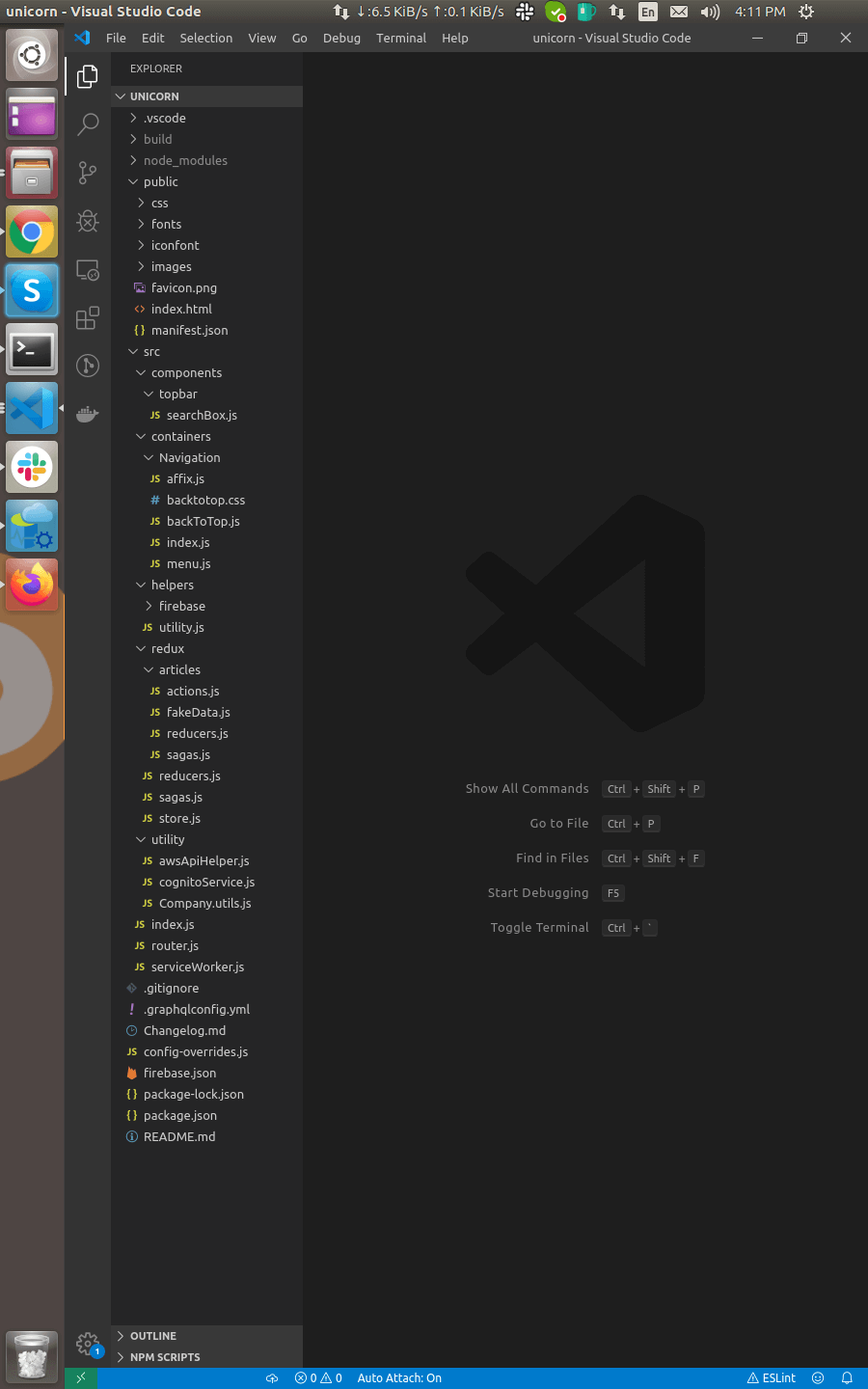Open router.js file

[x=206, y=945]
